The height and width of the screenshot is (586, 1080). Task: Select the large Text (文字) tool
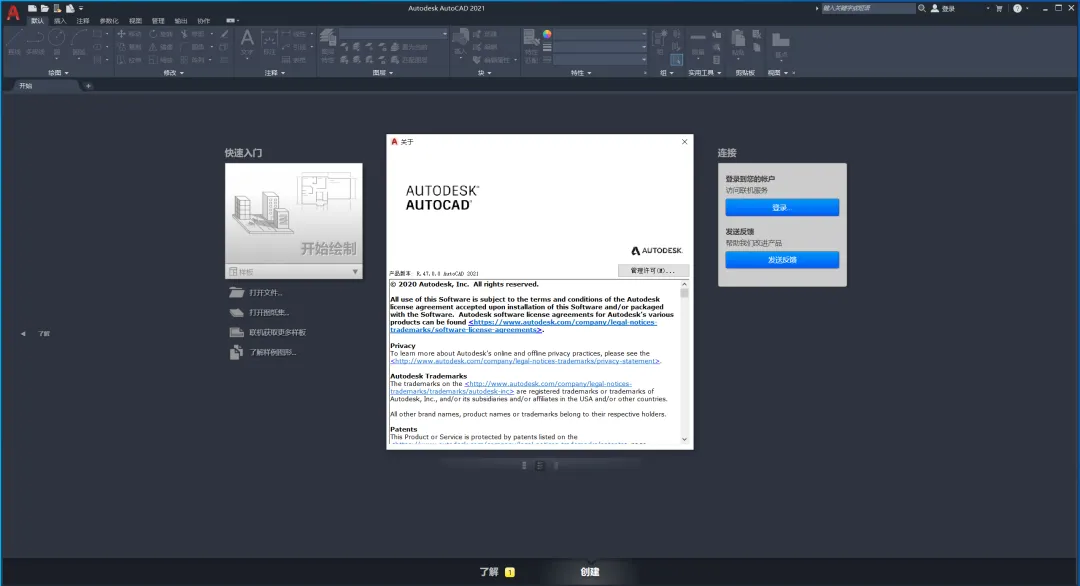point(247,43)
